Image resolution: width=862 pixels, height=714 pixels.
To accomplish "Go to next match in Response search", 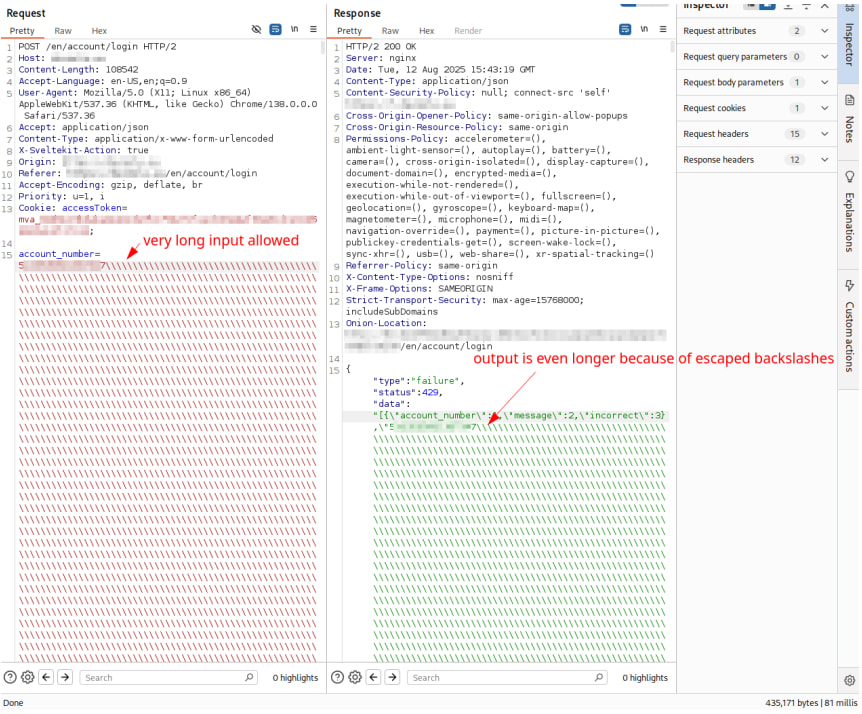I will tap(392, 677).
